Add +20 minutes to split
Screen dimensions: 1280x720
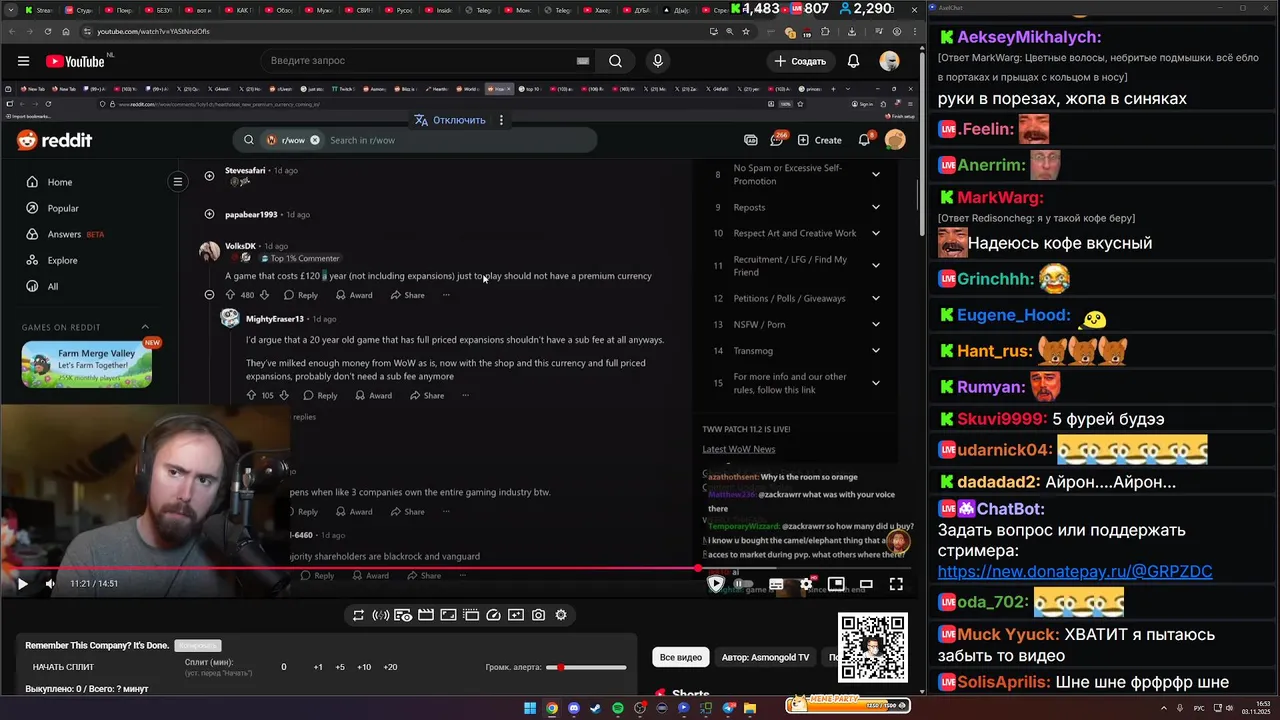point(390,667)
